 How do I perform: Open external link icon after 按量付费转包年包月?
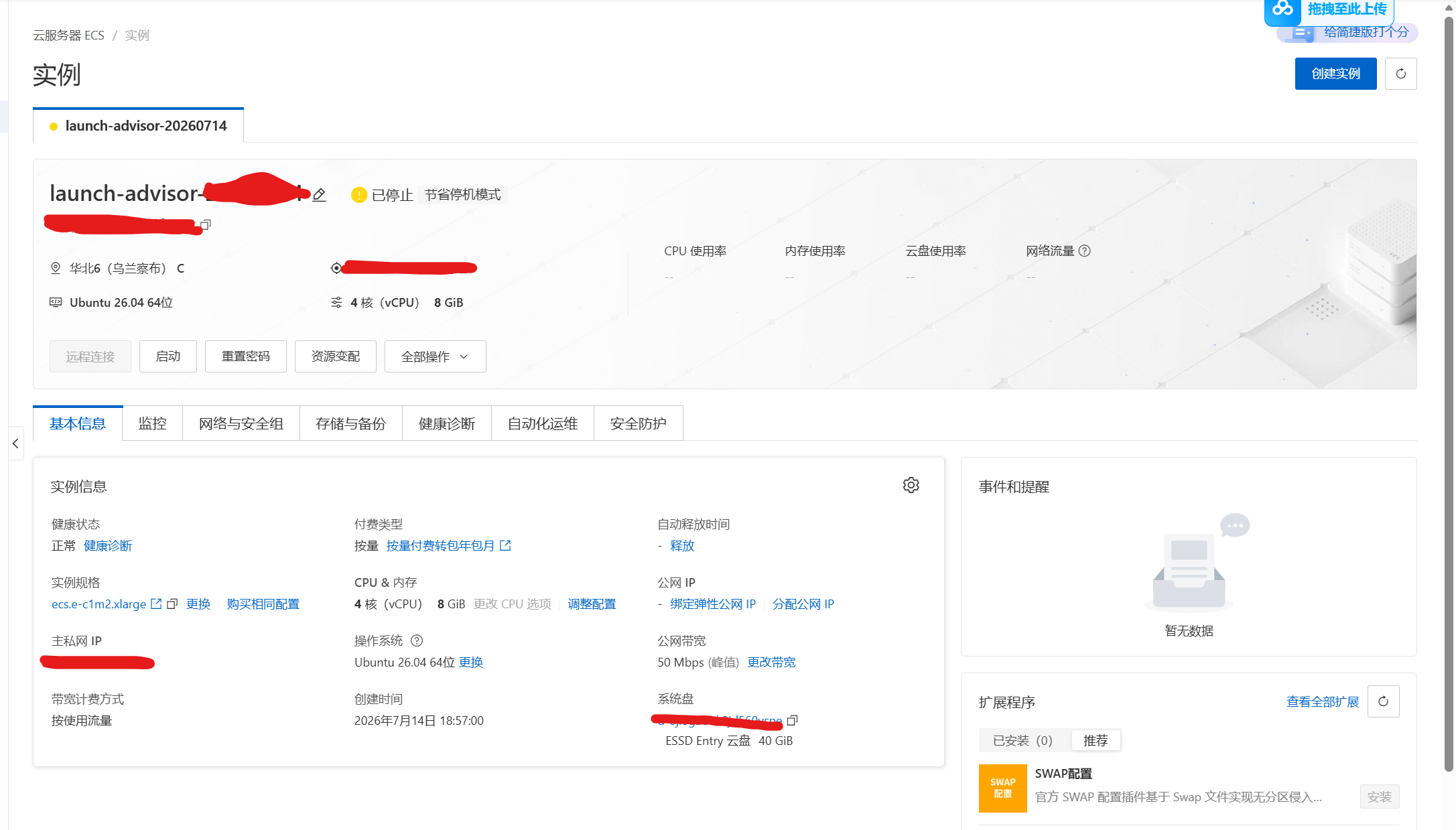click(505, 545)
